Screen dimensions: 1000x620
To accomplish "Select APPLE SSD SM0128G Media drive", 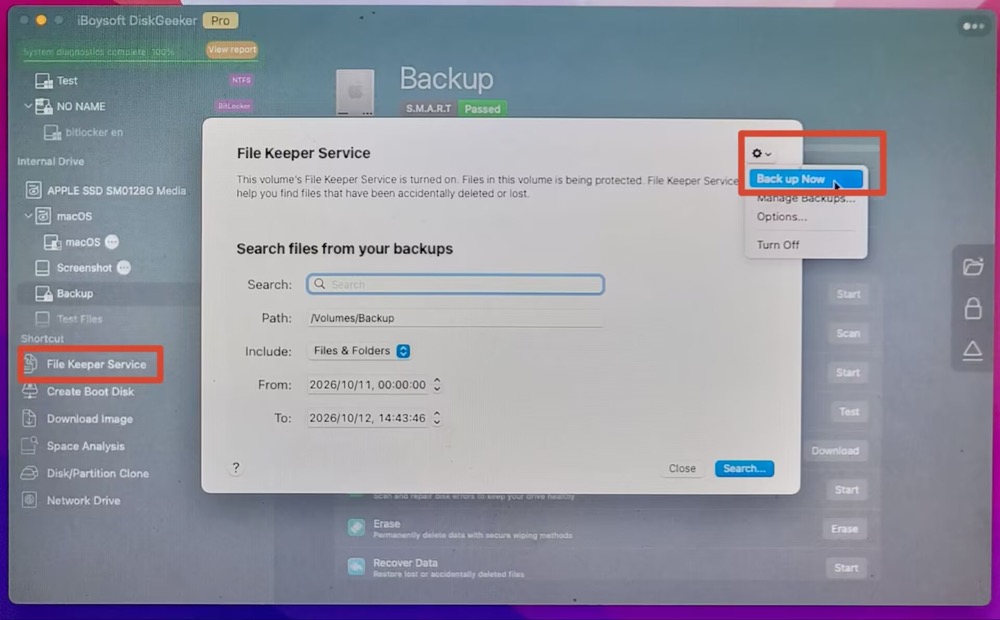I will pos(116,190).
